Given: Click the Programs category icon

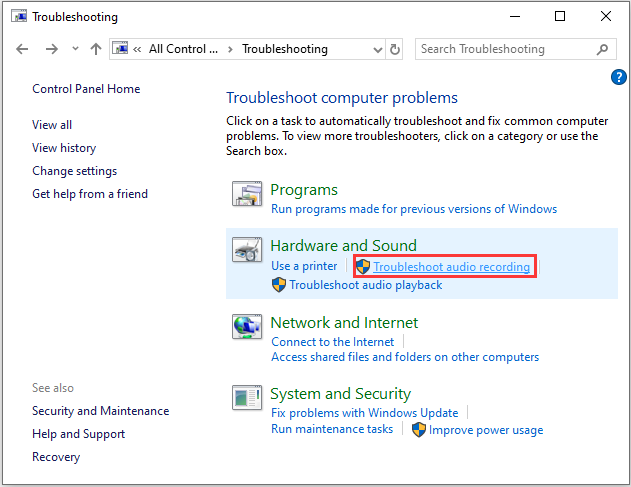Looking at the screenshot, I should [247, 194].
